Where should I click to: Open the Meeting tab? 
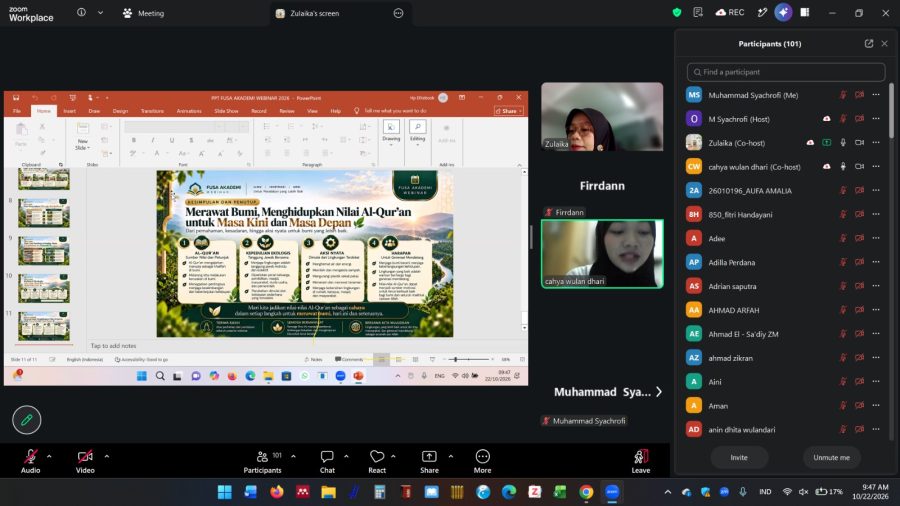point(143,13)
